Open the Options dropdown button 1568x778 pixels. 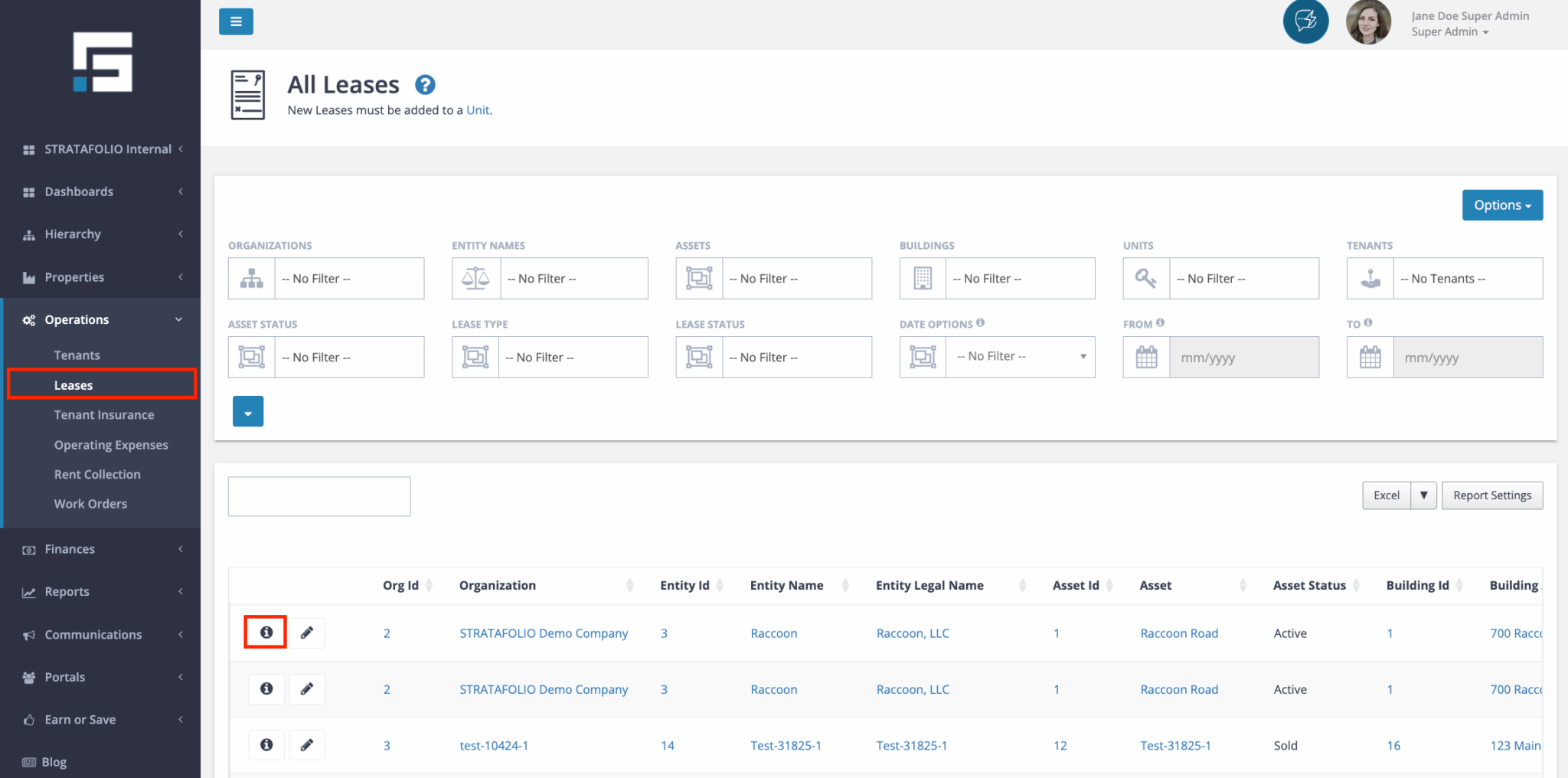1501,205
